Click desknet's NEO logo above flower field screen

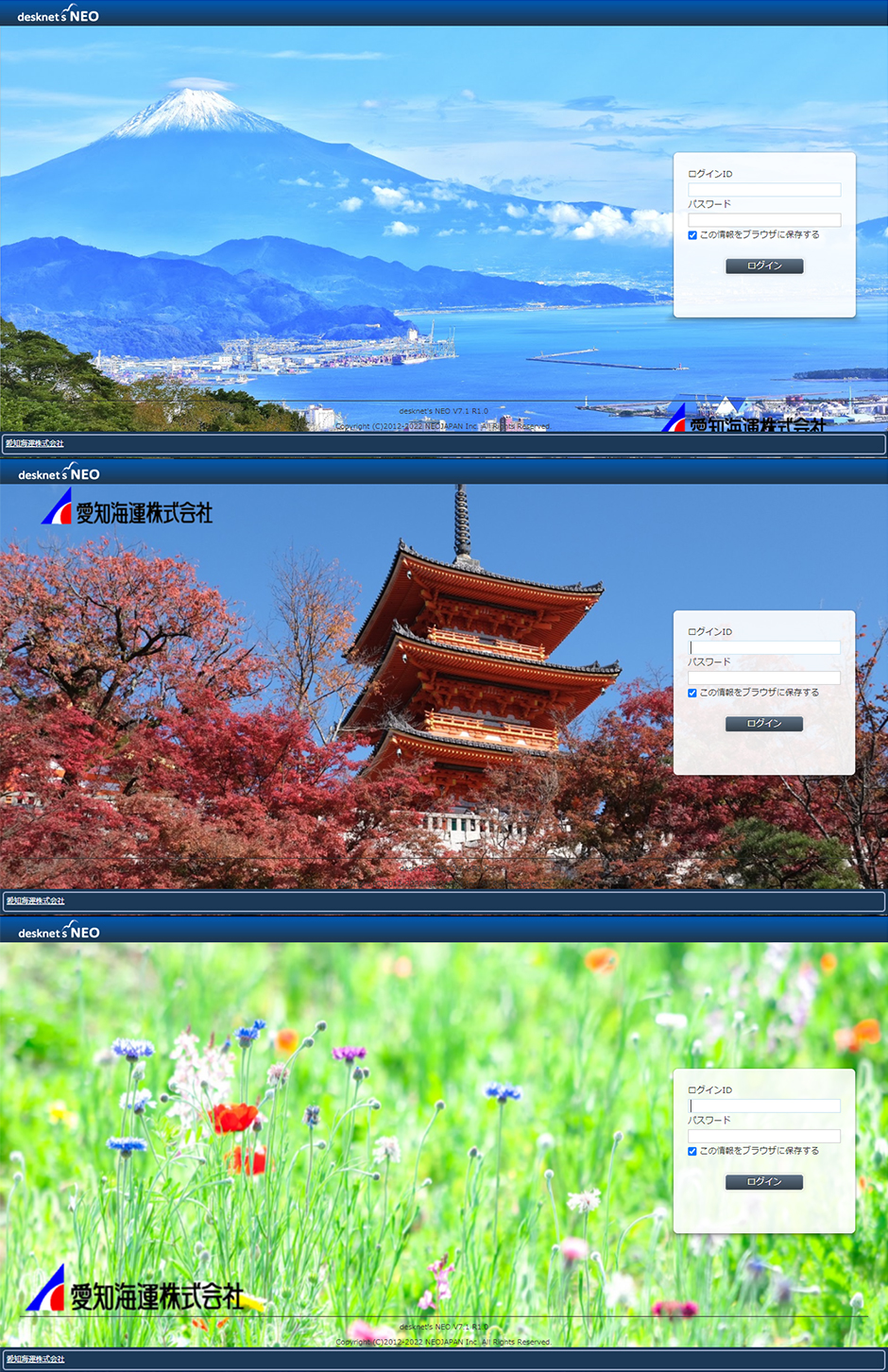(x=59, y=932)
